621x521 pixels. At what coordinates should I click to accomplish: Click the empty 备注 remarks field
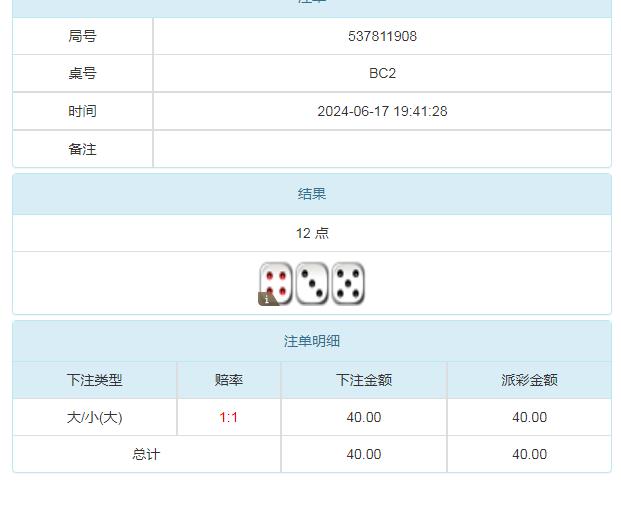click(x=382, y=149)
